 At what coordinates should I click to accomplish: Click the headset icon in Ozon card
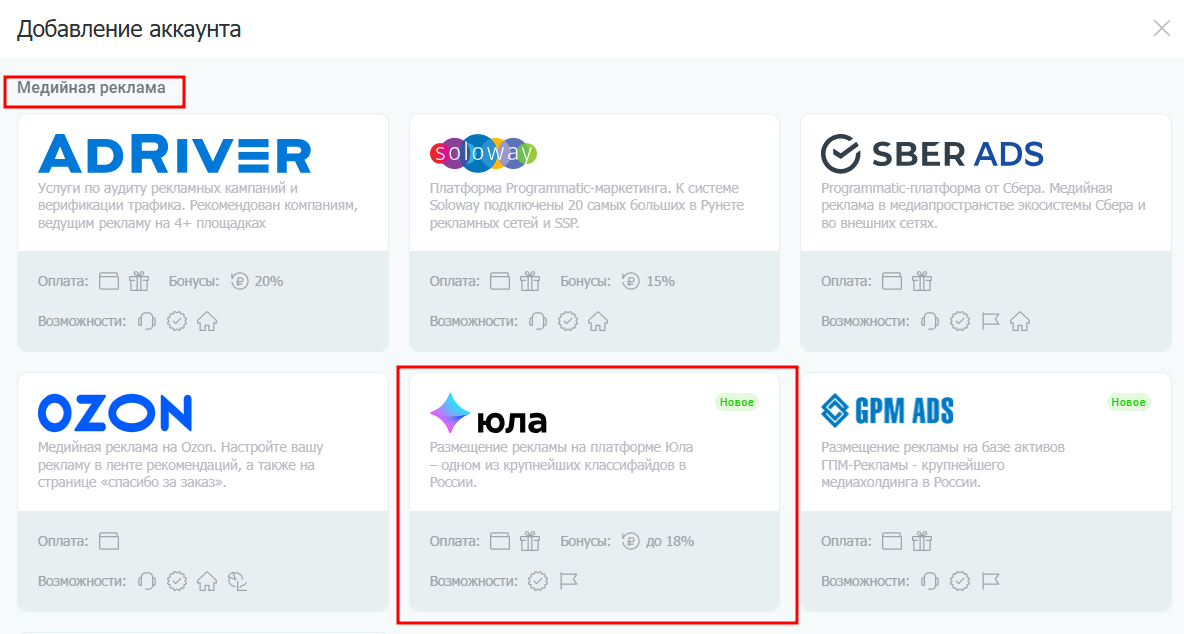click(146, 581)
